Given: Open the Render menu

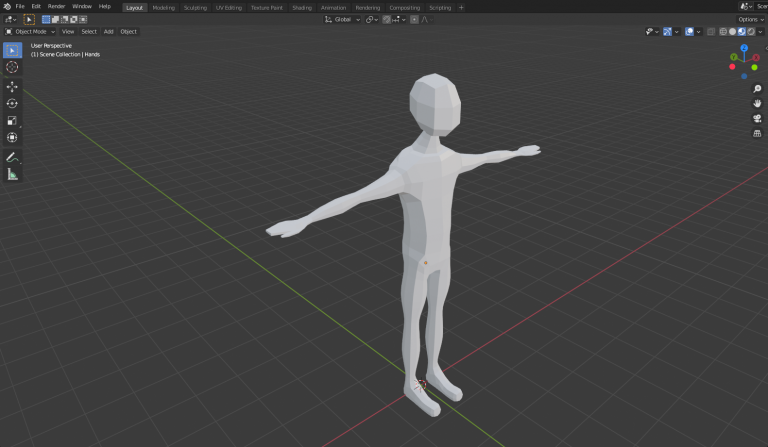Looking at the screenshot, I should click(x=56, y=7).
